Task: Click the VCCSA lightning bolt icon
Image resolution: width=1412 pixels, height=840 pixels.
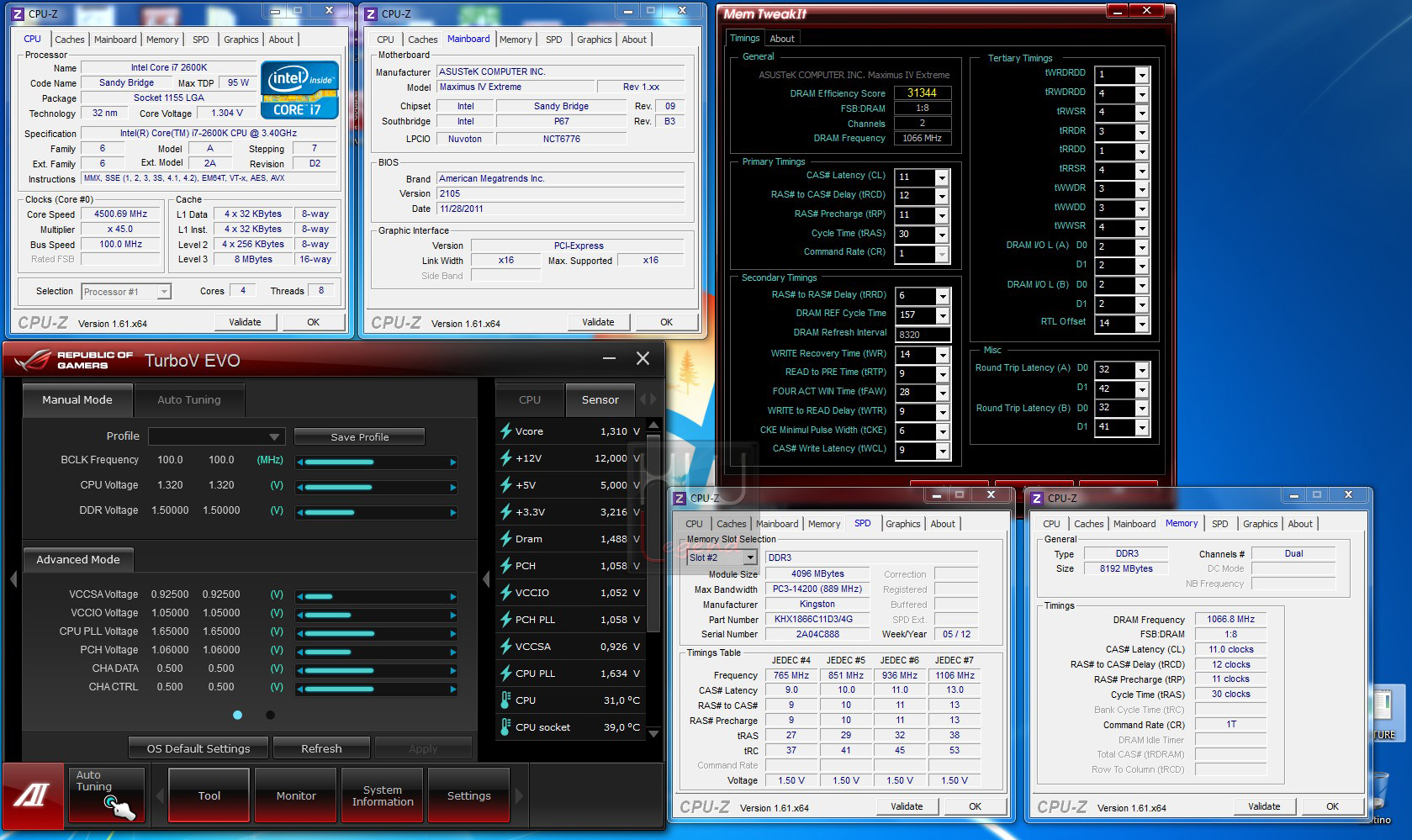Action: pyautogui.click(x=506, y=646)
